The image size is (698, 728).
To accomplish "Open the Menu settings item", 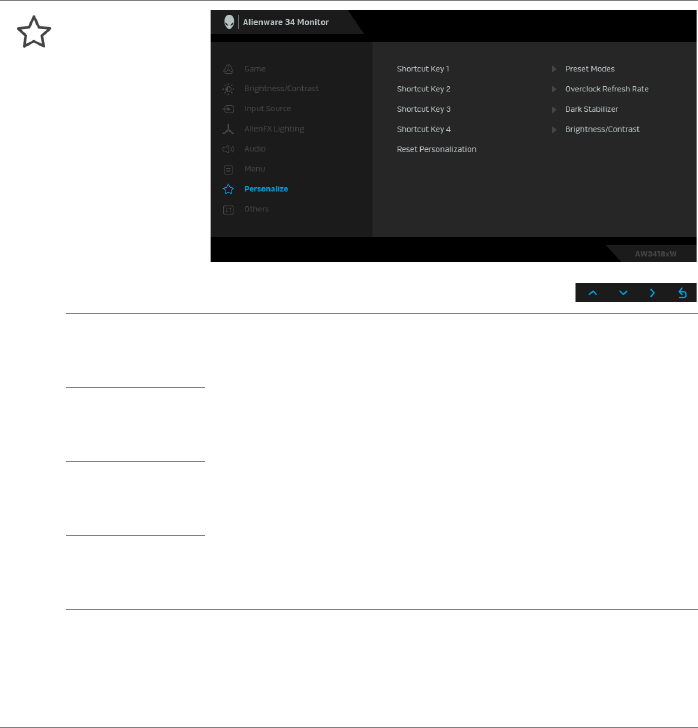I will click(254, 169).
